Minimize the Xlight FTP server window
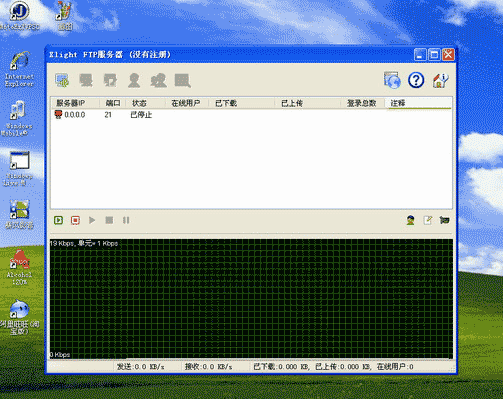The image size is (503, 399). (420, 55)
